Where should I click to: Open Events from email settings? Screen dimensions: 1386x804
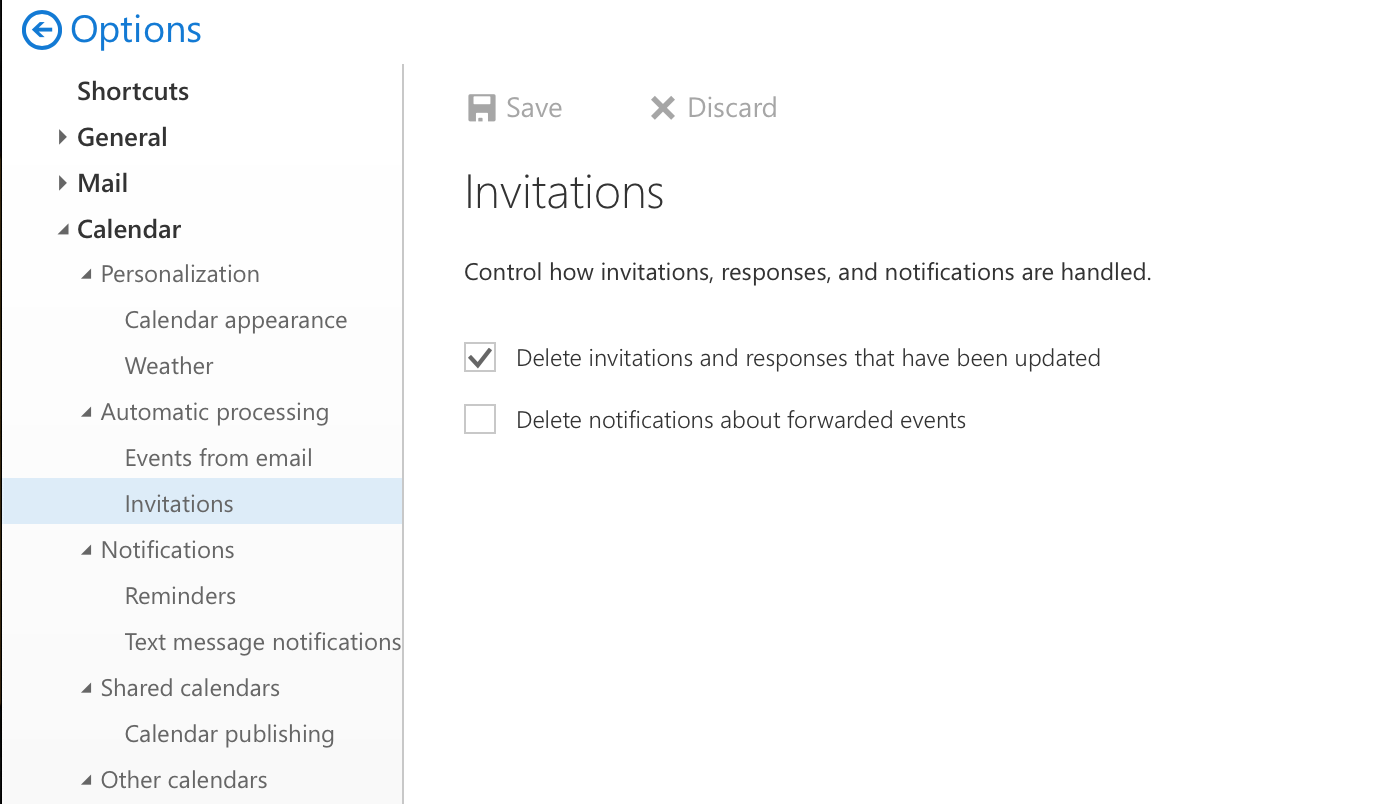click(219, 458)
